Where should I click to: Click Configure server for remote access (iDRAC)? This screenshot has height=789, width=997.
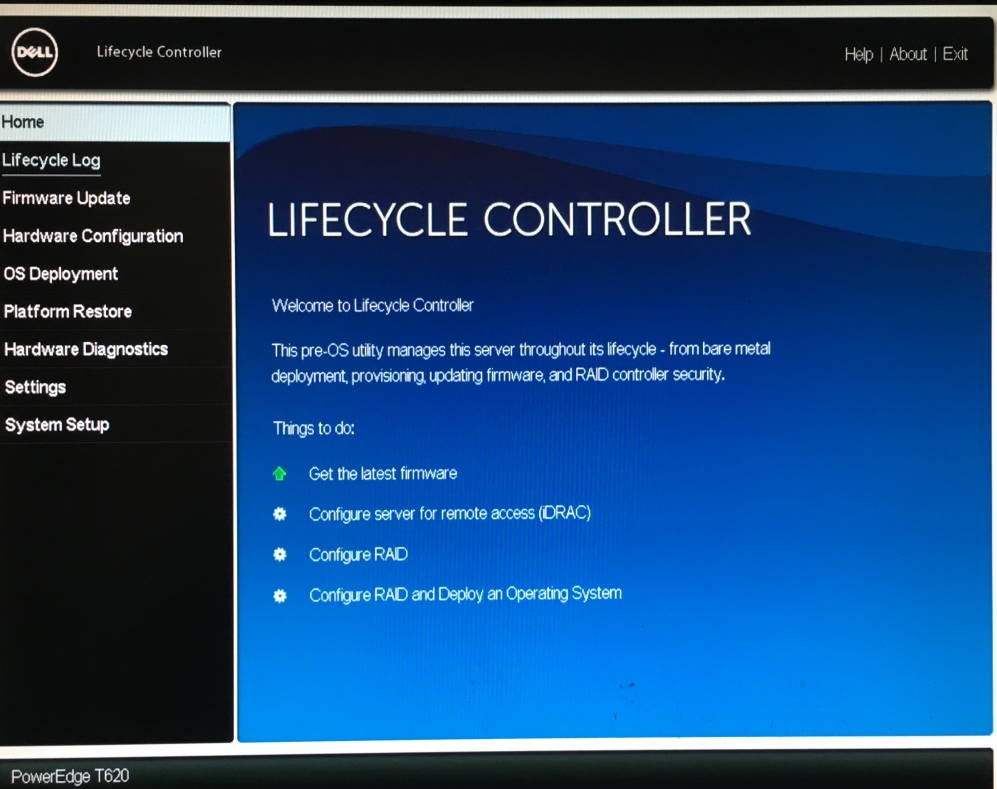[450, 514]
